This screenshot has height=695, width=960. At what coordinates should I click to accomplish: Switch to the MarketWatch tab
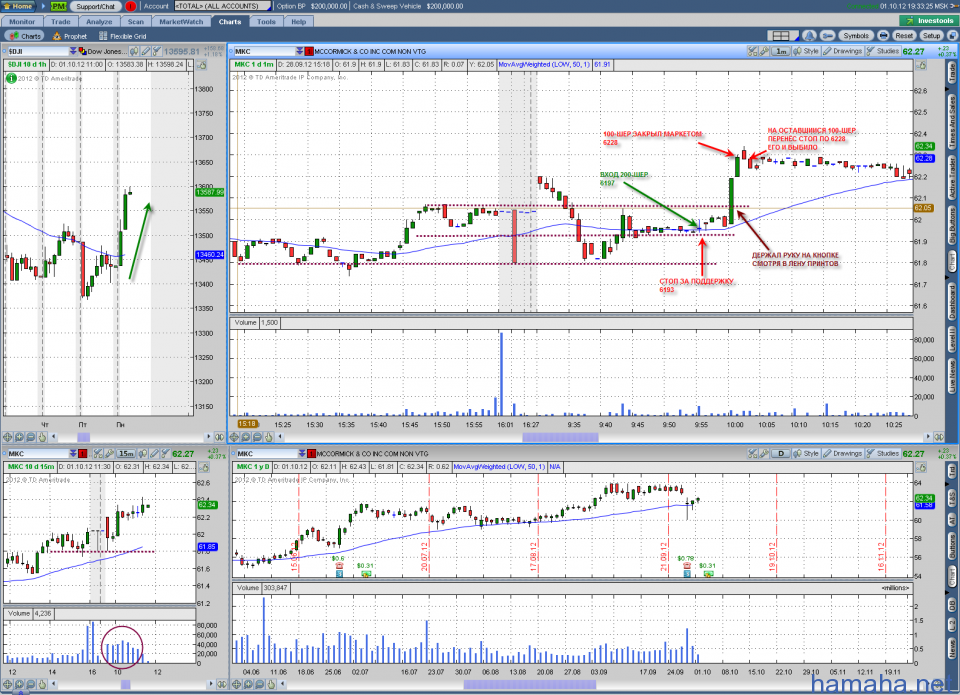(x=181, y=21)
